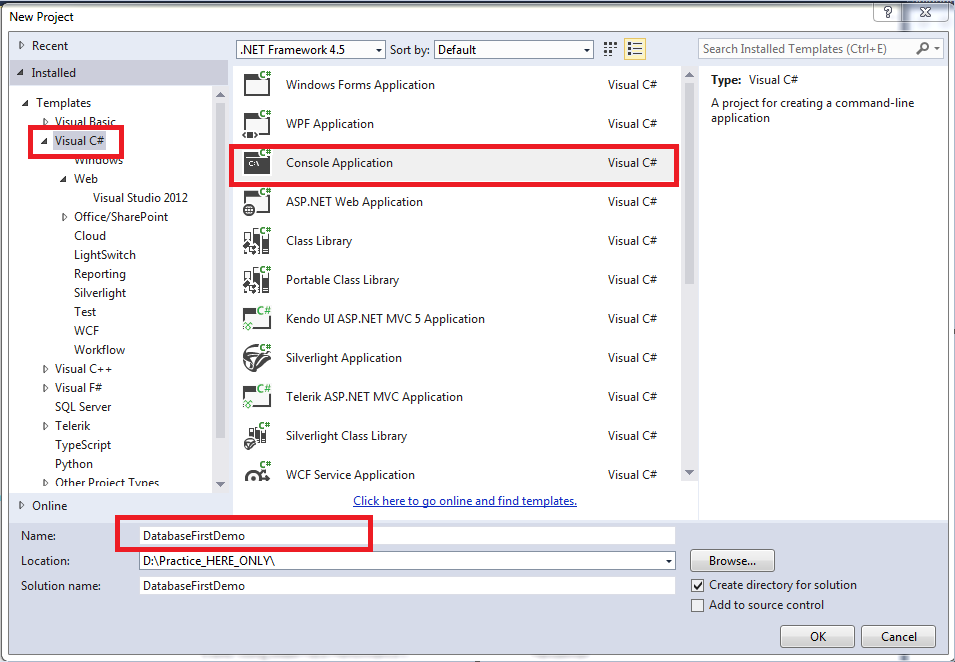
Task: Open the dialog Help question mark button
Action: click(887, 12)
